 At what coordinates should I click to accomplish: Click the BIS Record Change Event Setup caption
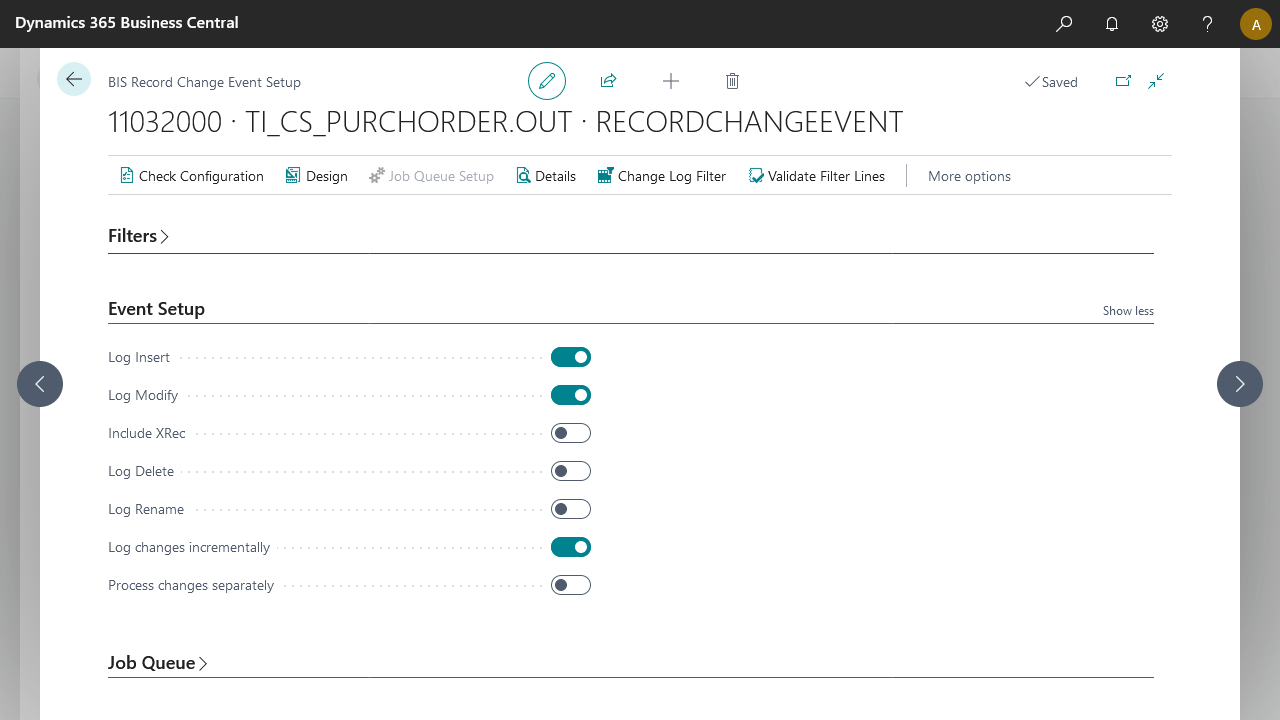point(204,82)
